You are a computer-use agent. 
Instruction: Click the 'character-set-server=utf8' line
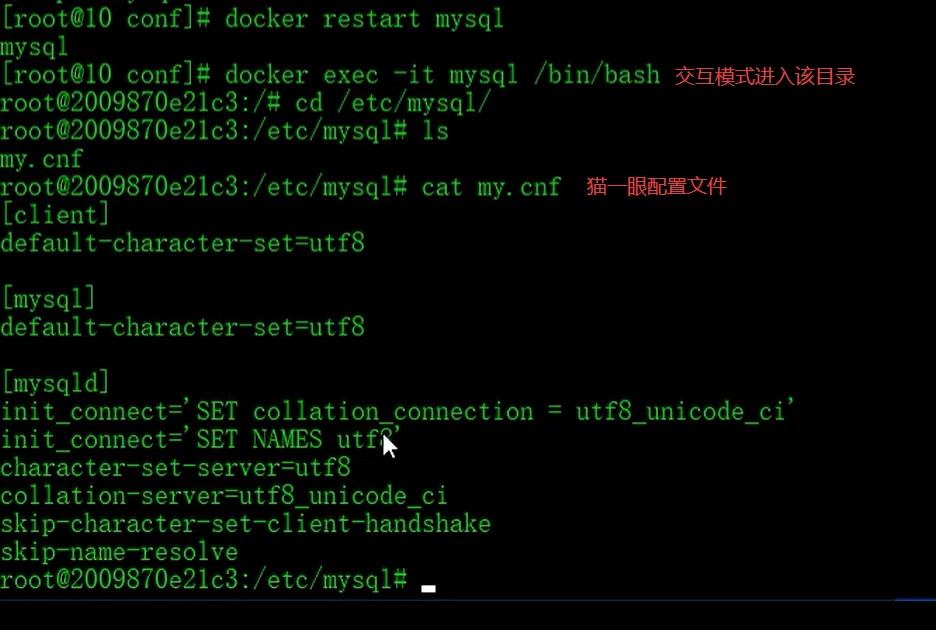[175, 467]
